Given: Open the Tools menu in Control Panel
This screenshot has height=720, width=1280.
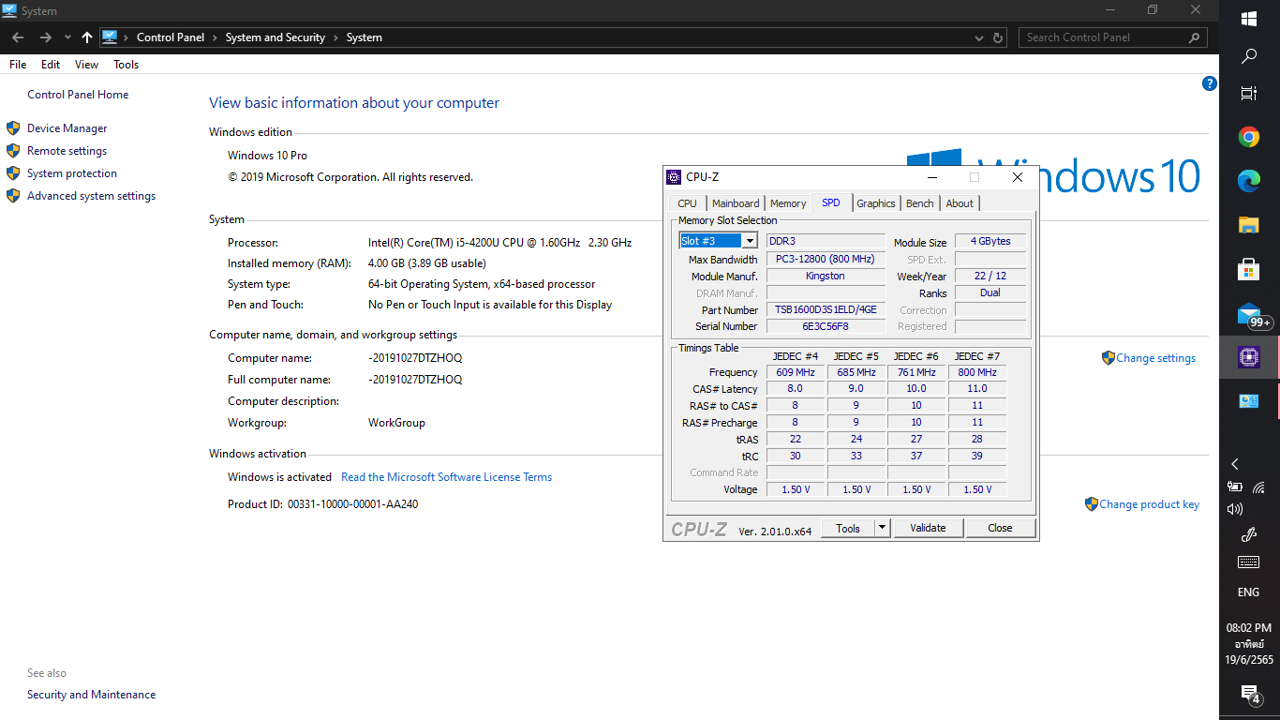Looking at the screenshot, I should point(126,64).
